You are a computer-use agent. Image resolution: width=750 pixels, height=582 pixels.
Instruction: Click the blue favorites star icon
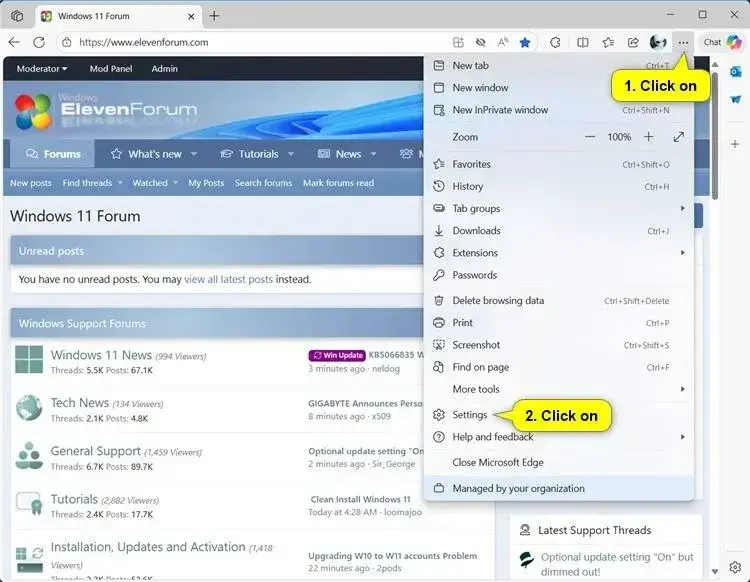[x=525, y=43]
